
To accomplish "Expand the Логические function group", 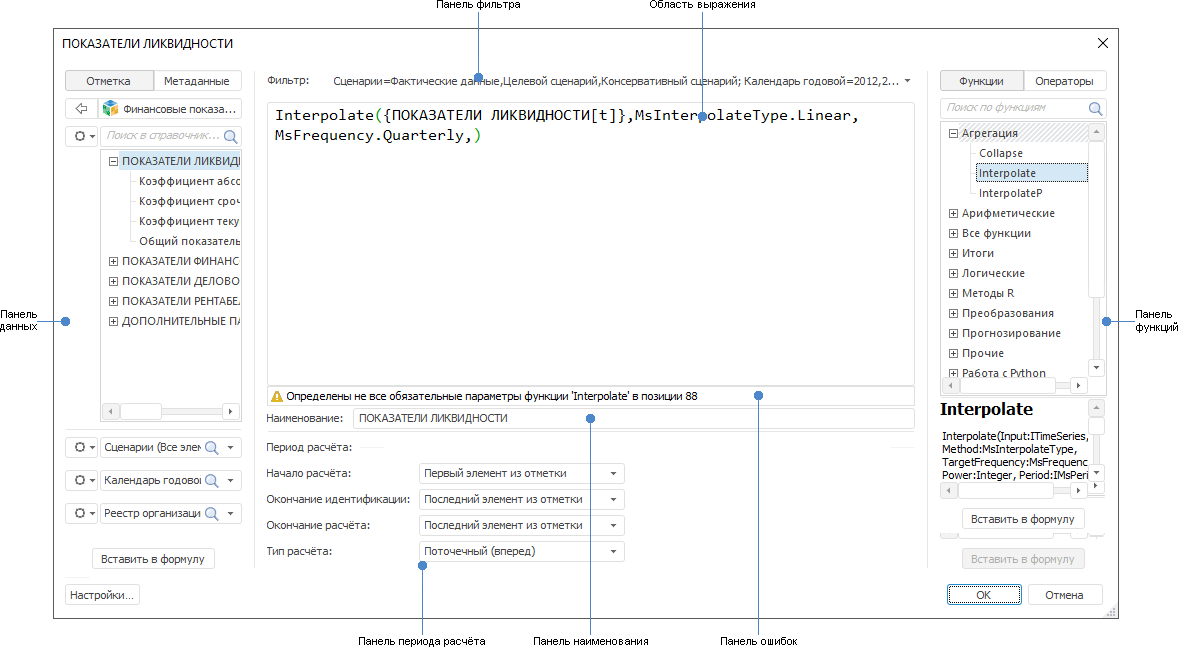I will click(x=953, y=274).
